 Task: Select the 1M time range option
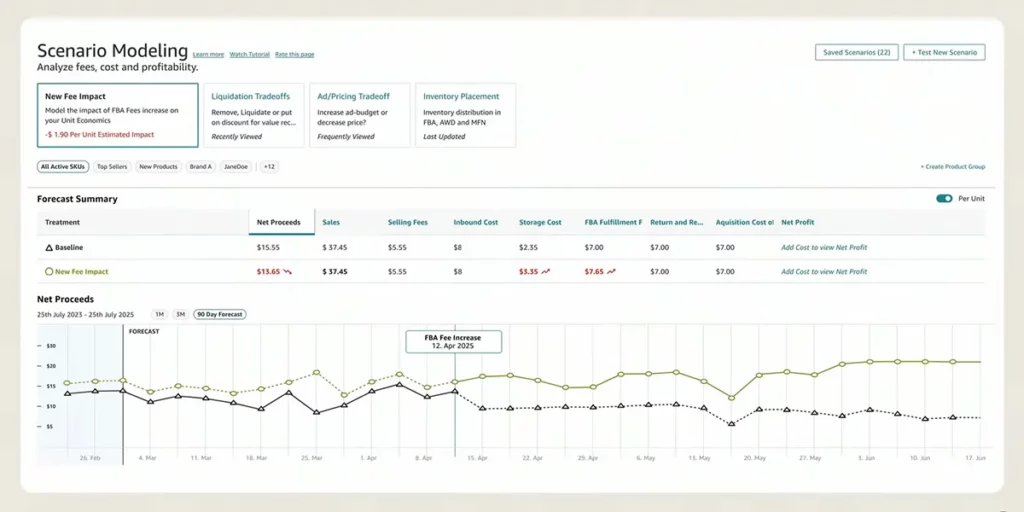coord(159,314)
